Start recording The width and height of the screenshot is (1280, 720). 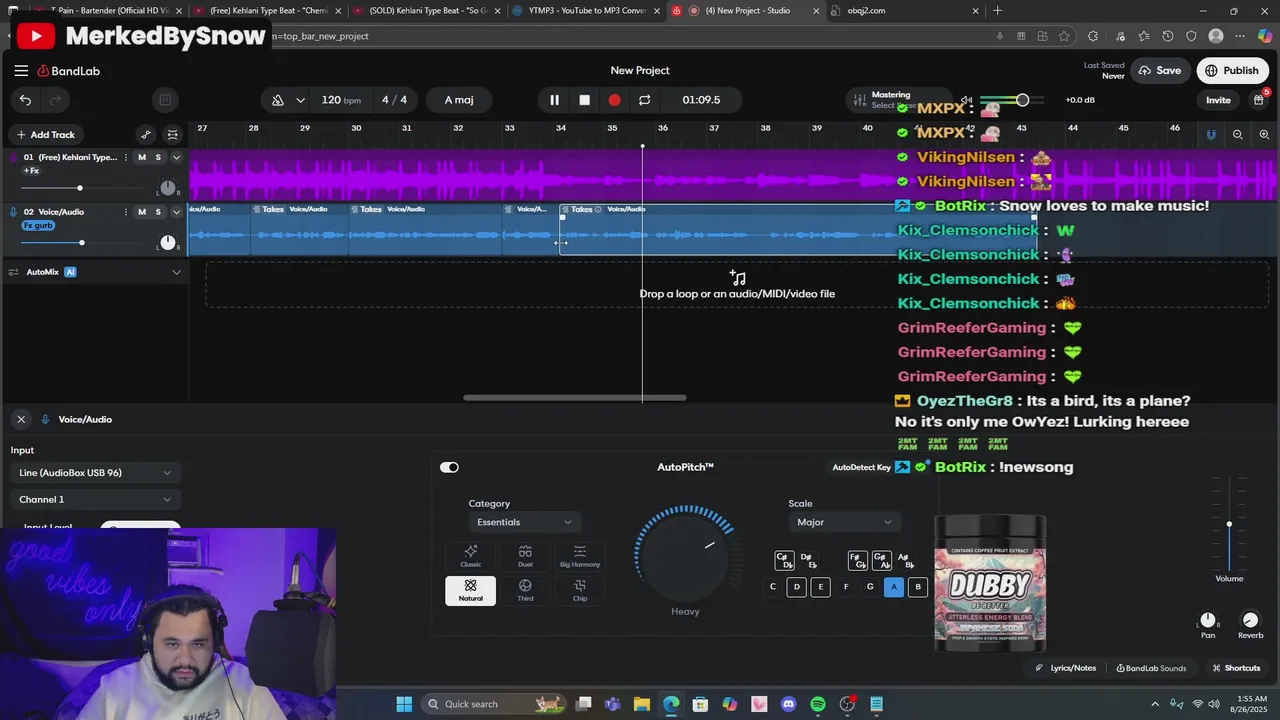click(614, 100)
